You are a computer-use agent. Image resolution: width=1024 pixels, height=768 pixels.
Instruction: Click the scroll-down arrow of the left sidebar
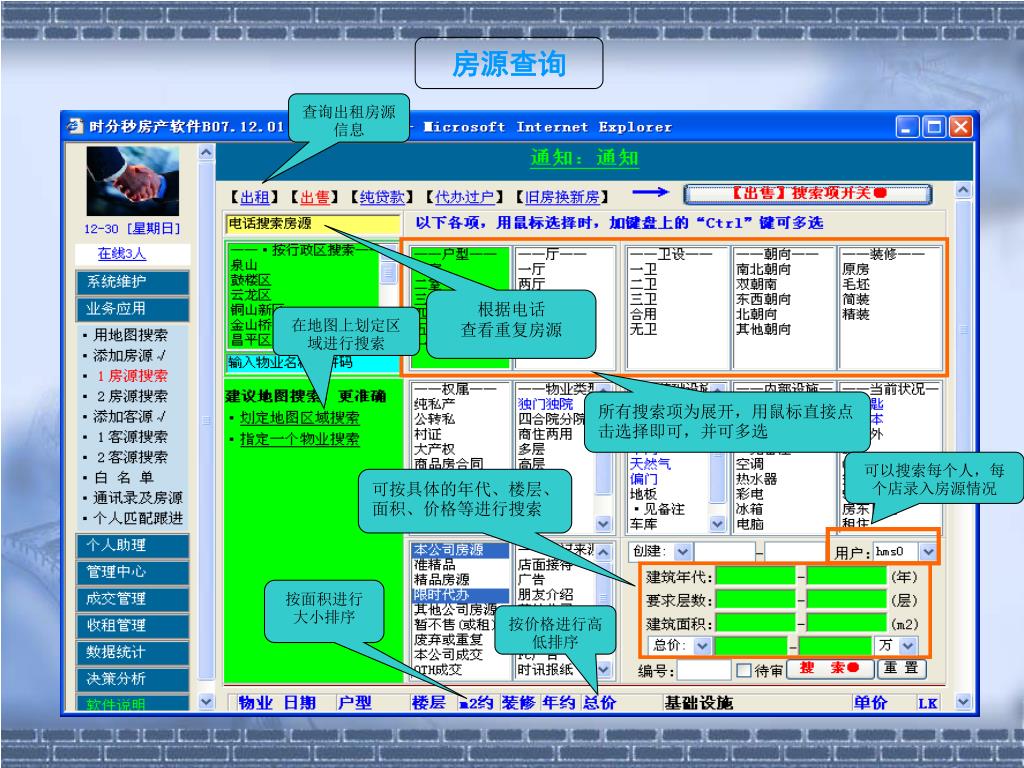(x=206, y=702)
